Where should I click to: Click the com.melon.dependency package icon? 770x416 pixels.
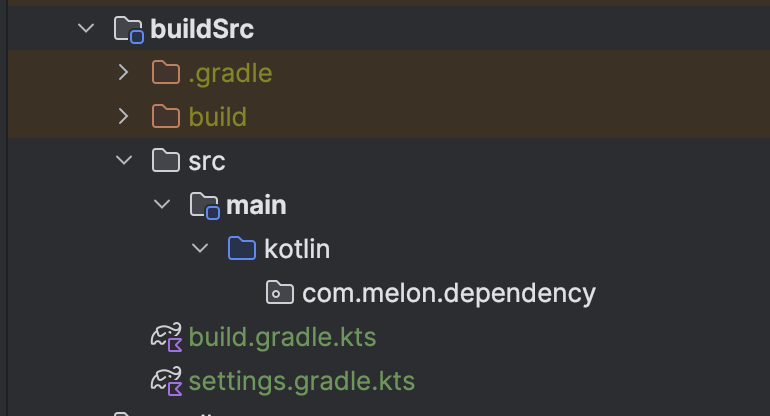(x=280, y=293)
